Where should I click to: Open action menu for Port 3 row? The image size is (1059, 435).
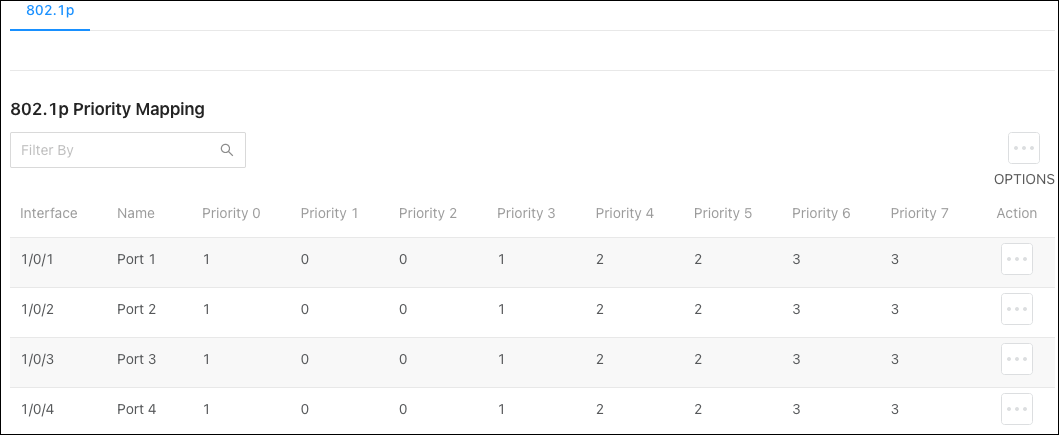point(1016,359)
